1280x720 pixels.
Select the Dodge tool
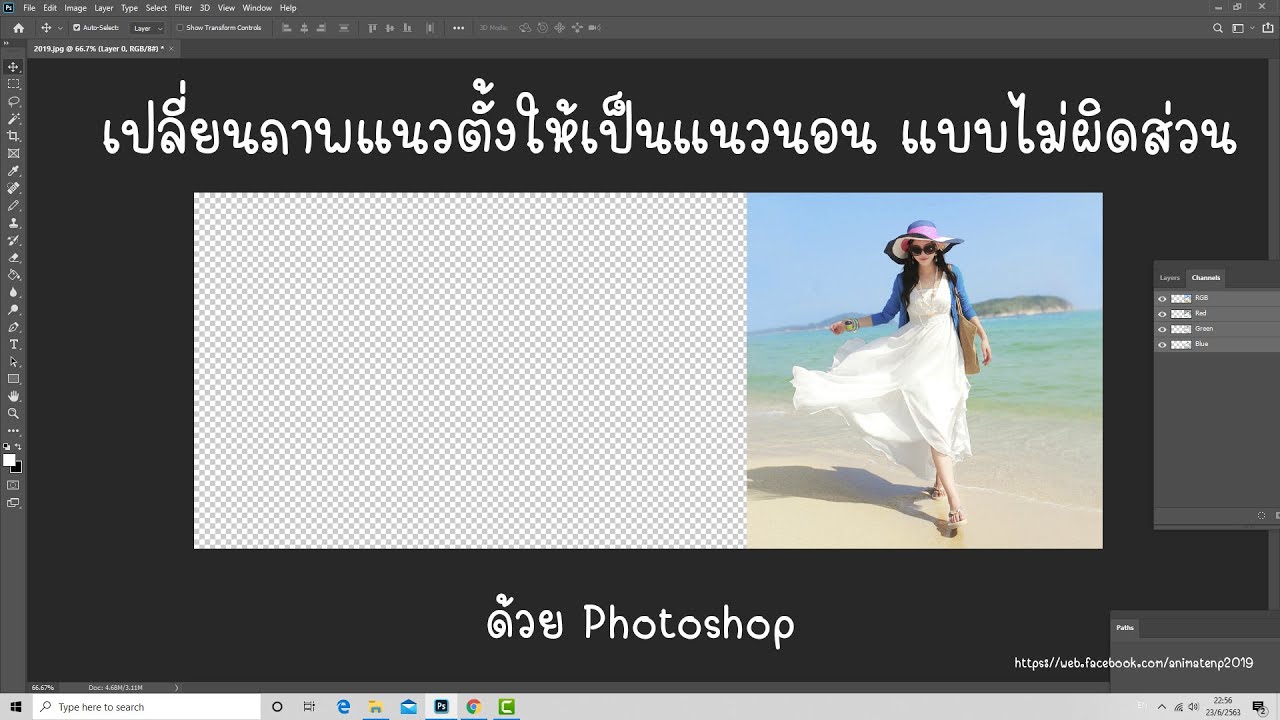[13, 309]
